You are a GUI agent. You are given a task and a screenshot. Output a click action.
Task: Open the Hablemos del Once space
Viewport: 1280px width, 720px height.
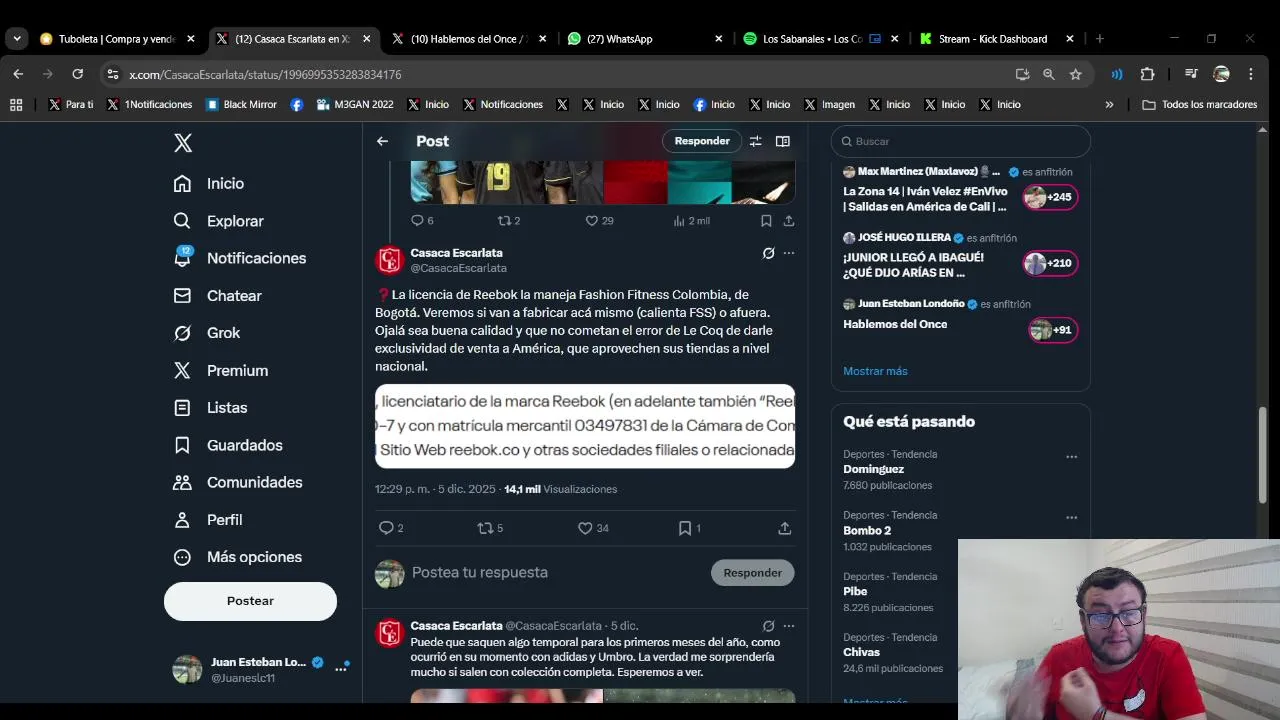895,324
